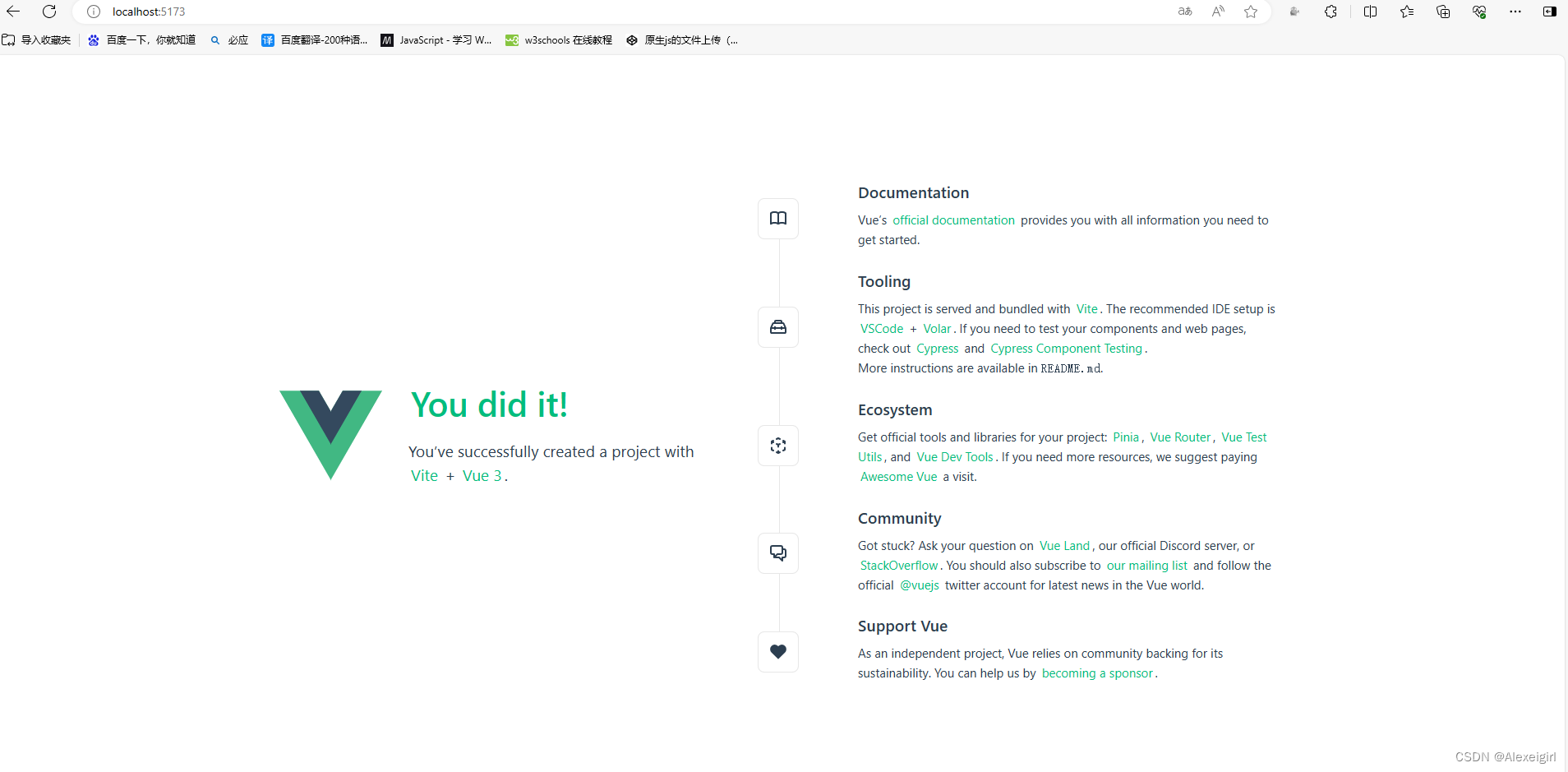Open browser essentials heart-pulse icon
1568x772 pixels.
coord(1479,12)
